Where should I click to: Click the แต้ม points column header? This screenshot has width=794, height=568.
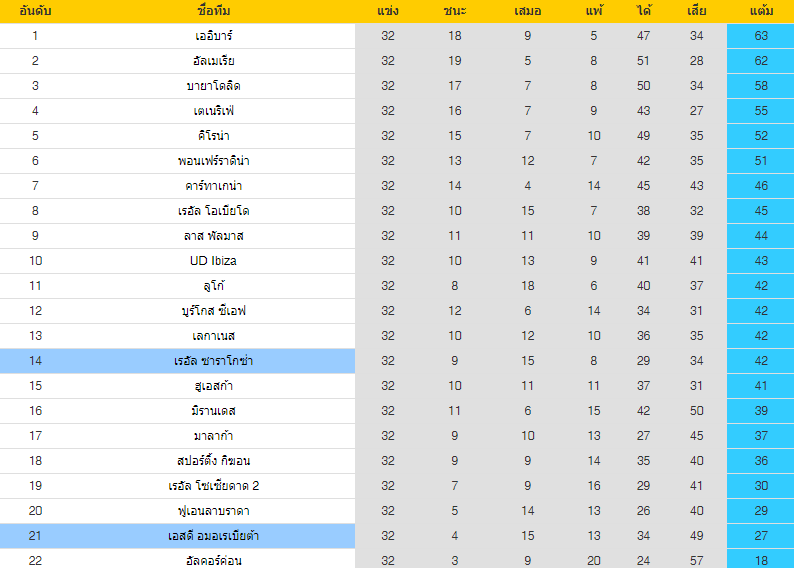tap(761, 11)
